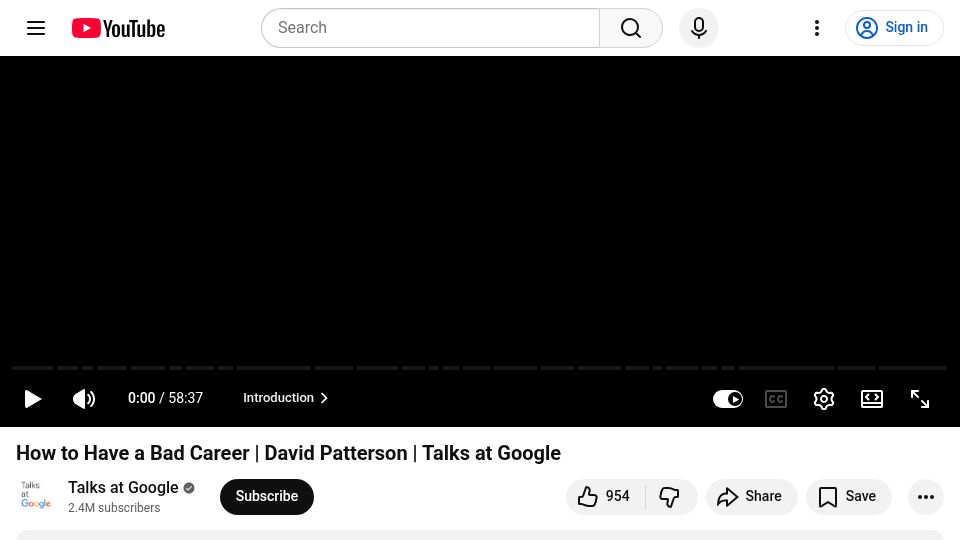This screenshot has width=960, height=540.
Task: Enter full screen mode
Action: 920,399
